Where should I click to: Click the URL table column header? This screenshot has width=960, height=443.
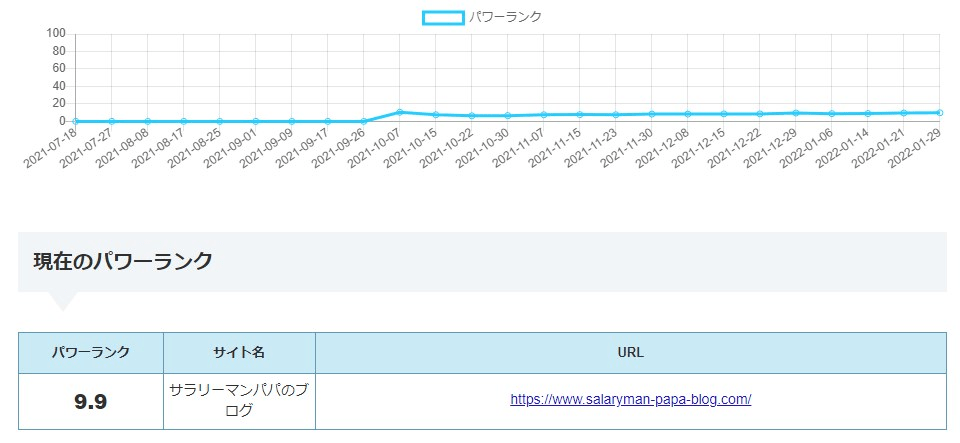631,352
